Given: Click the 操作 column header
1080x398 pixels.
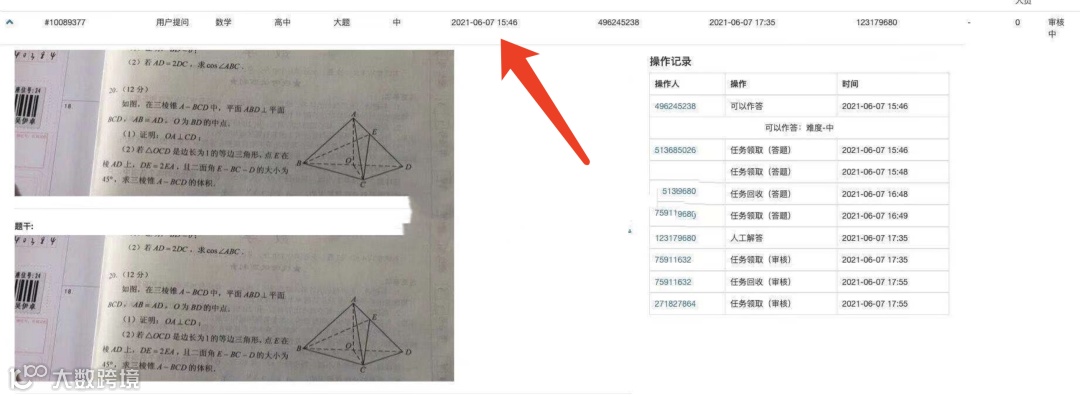Looking at the screenshot, I should (x=738, y=84).
